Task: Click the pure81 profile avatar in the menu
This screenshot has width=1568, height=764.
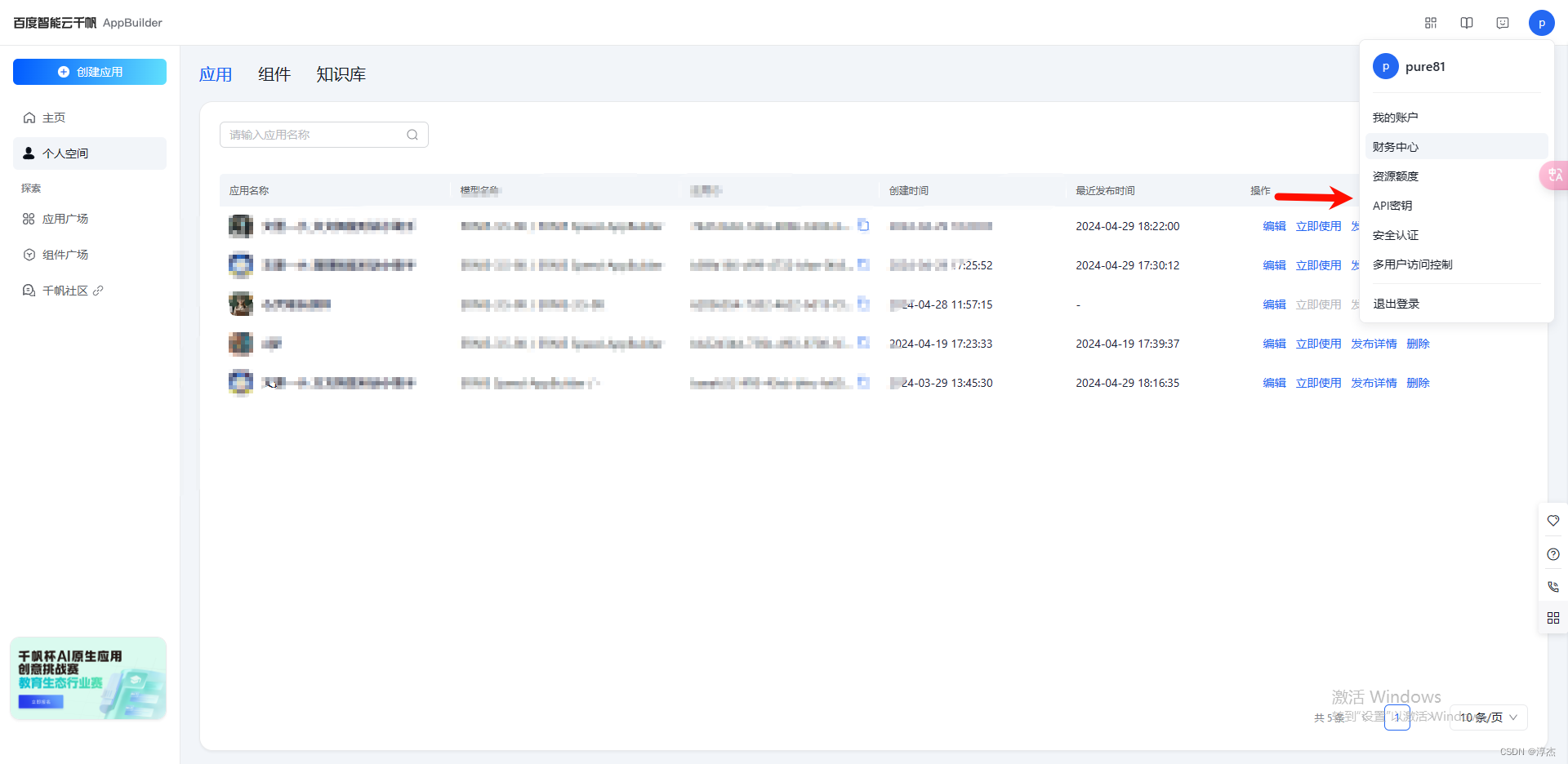Action: click(1386, 66)
